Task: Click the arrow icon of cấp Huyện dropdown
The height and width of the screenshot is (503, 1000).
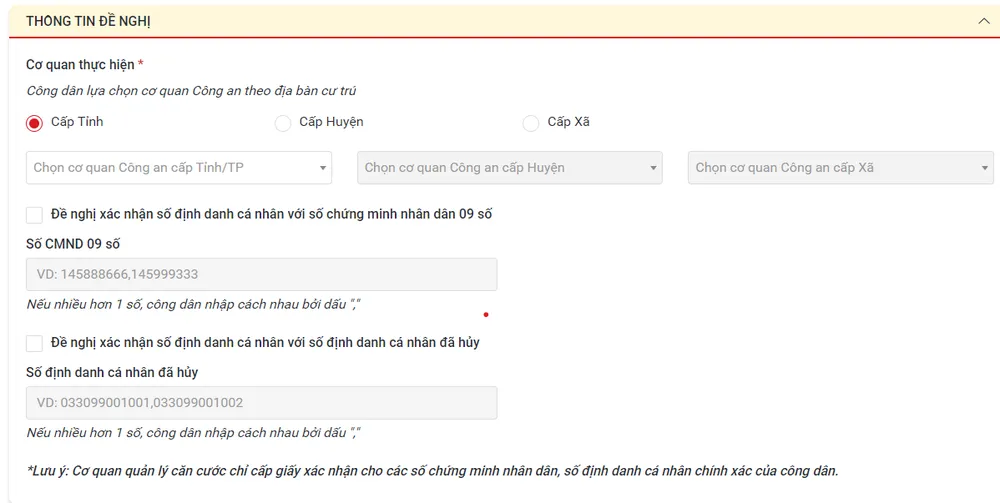Action: point(654,169)
